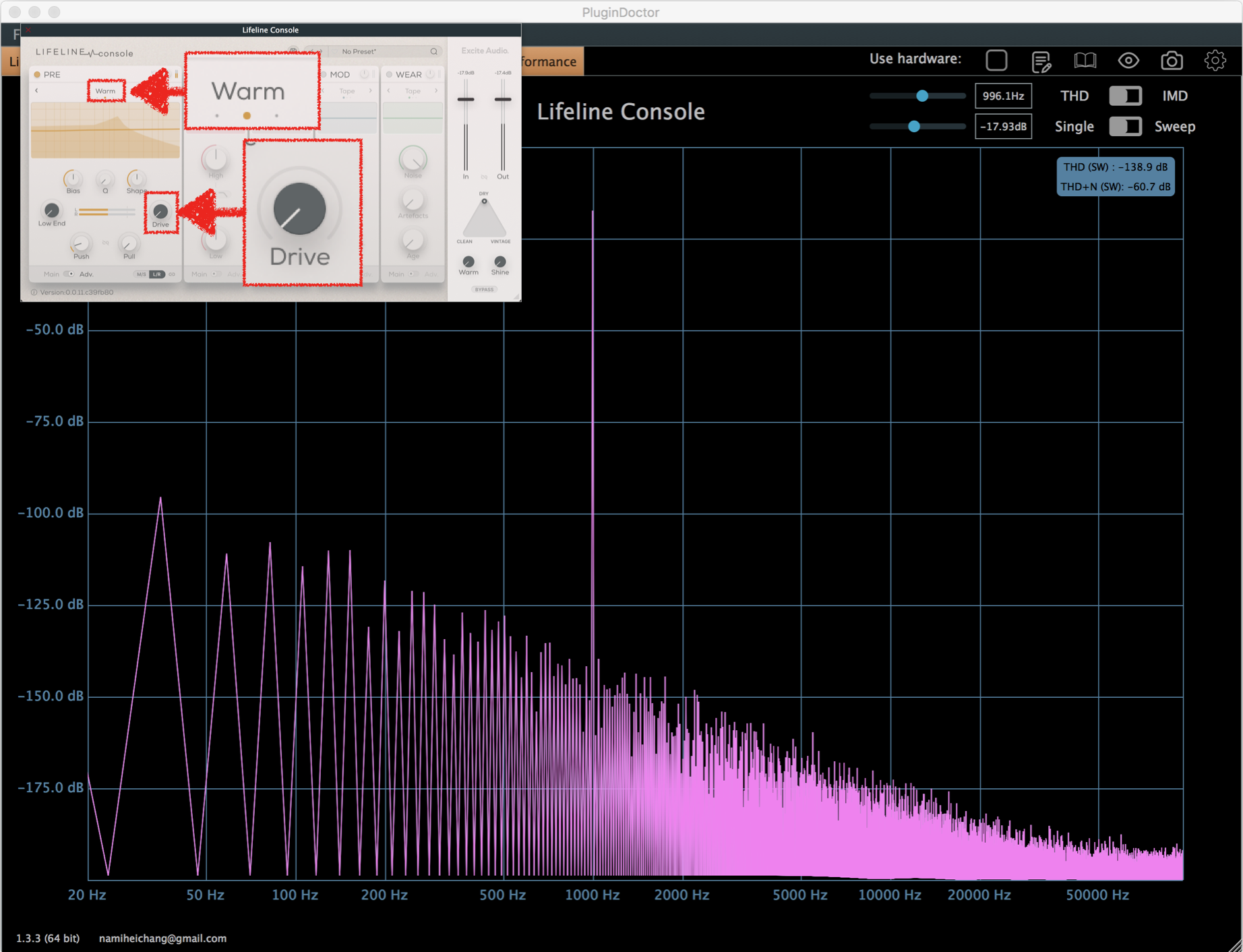Toggle the channel link icon beside L/R
Screen dimensions: 1243x952
pyautogui.click(x=172, y=274)
